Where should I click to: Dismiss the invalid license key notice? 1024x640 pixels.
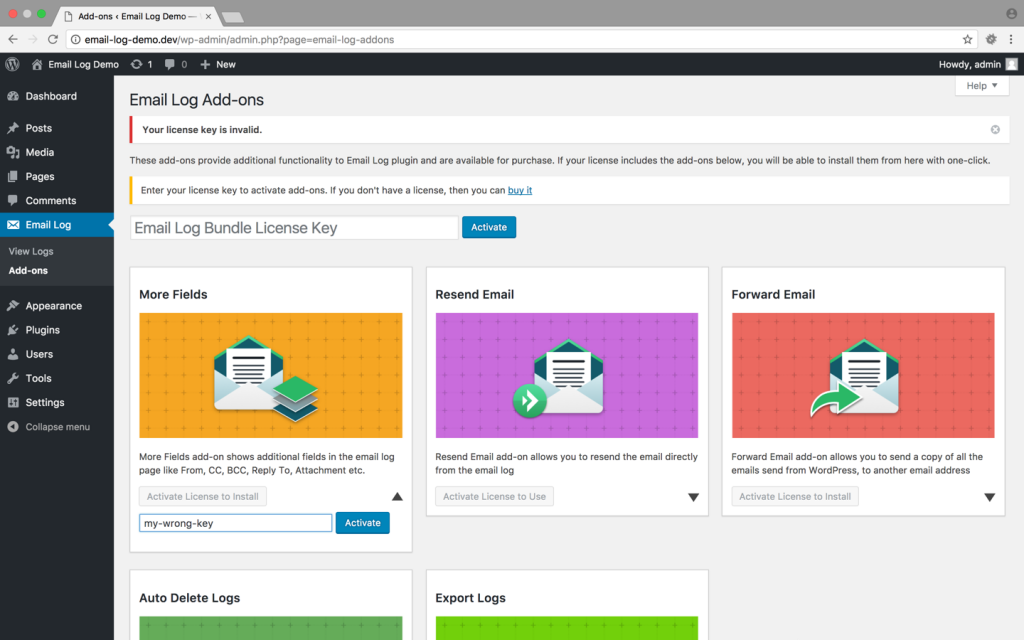pos(995,129)
